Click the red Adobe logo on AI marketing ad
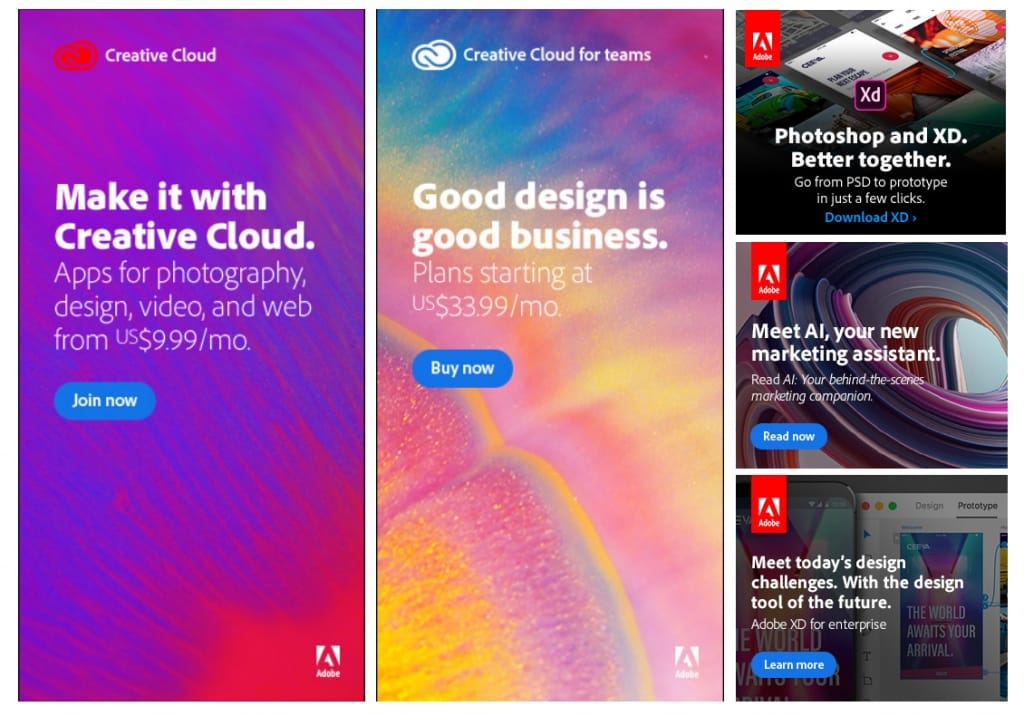Screen dimensions: 1024x716 [x=769, y=271]
